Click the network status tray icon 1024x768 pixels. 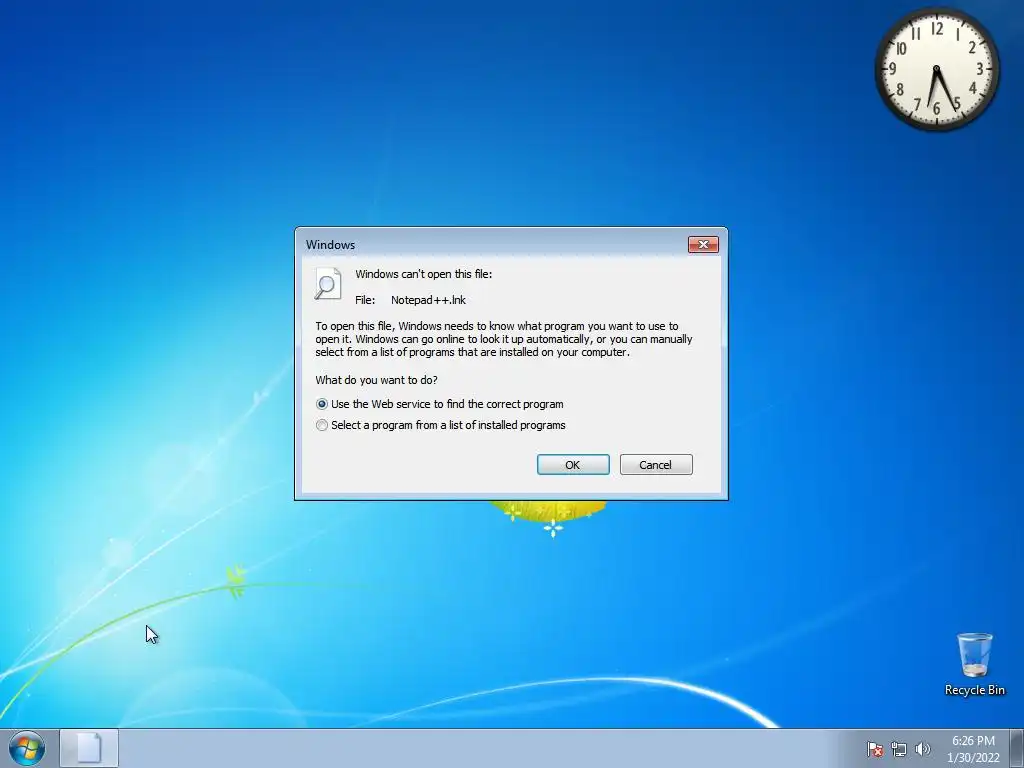pos(899,749)
